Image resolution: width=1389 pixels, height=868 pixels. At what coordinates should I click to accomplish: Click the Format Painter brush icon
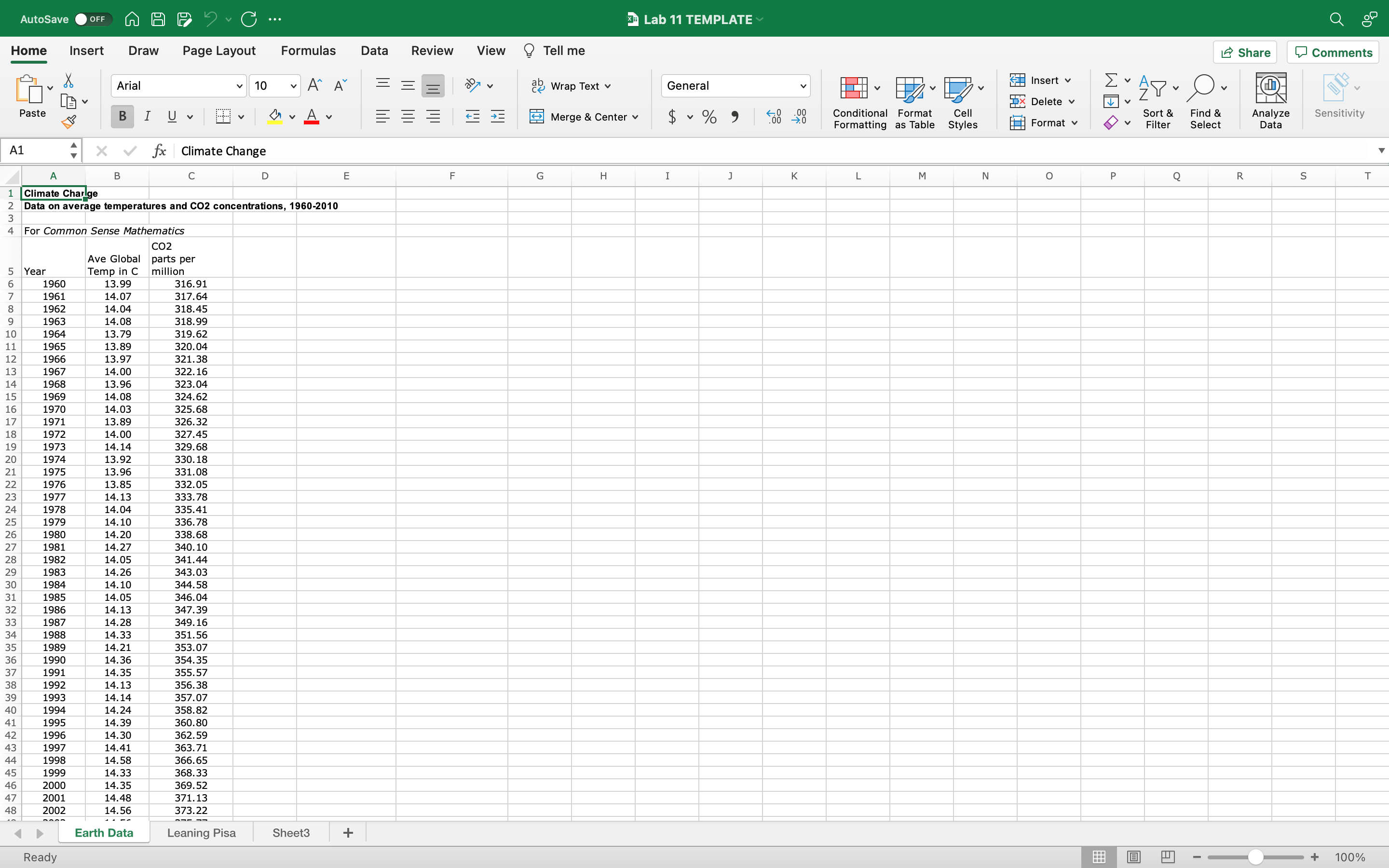69,122
